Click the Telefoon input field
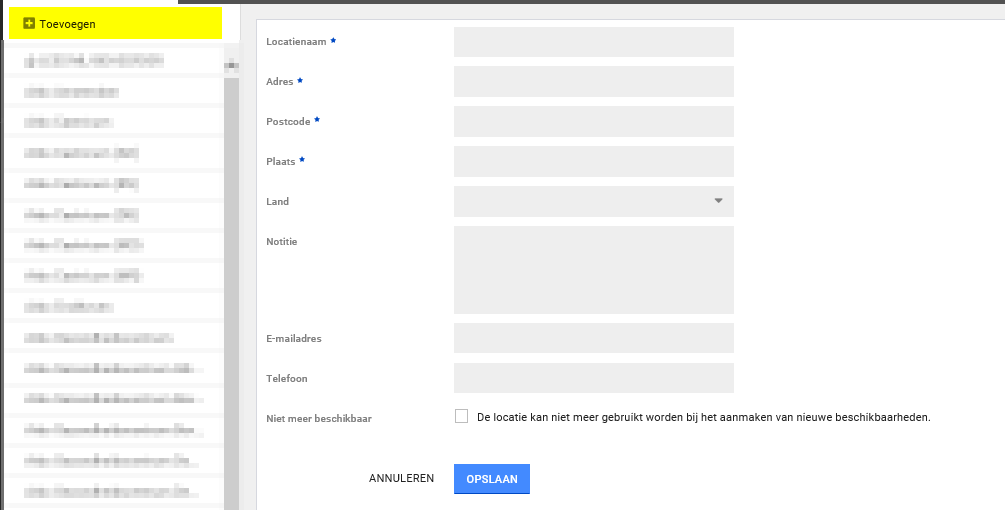Viewport: 1005px width, 510px height. click(593, 378)
